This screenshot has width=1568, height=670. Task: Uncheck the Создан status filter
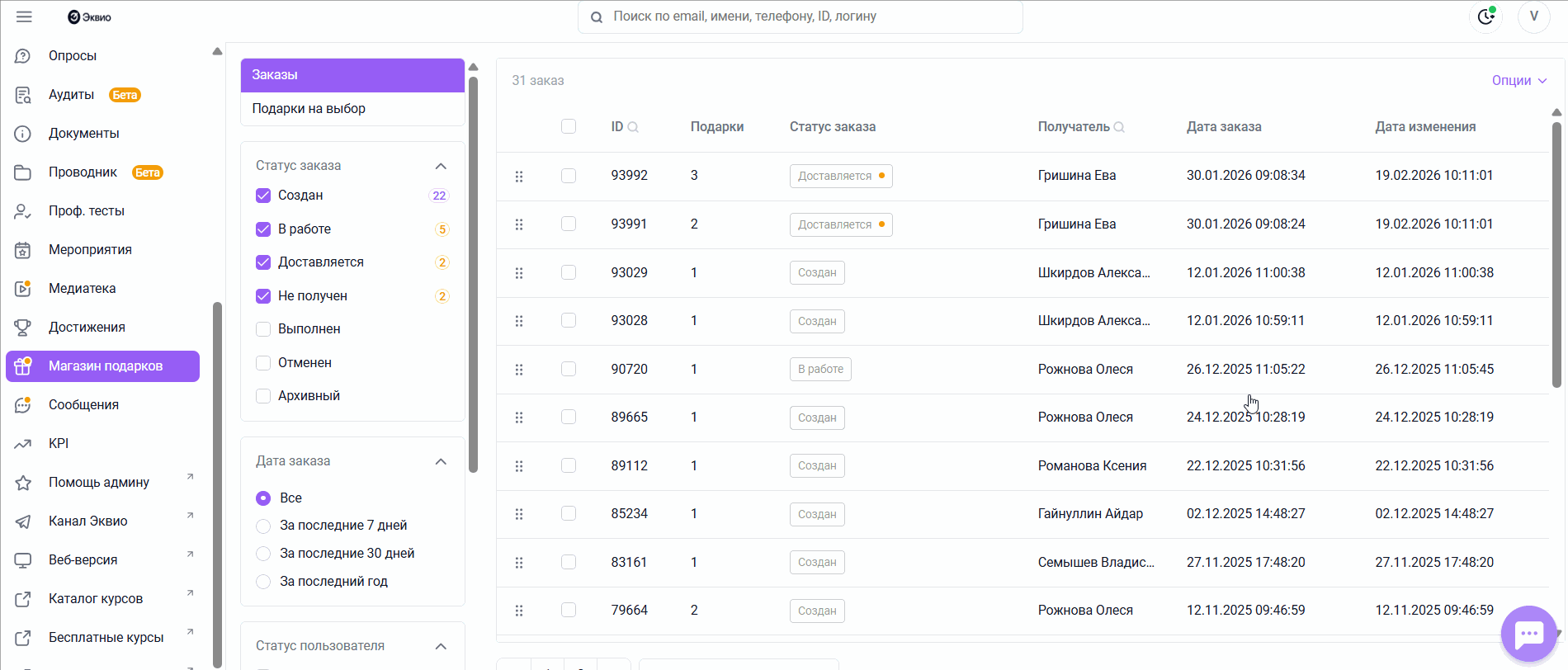(263, 196)
